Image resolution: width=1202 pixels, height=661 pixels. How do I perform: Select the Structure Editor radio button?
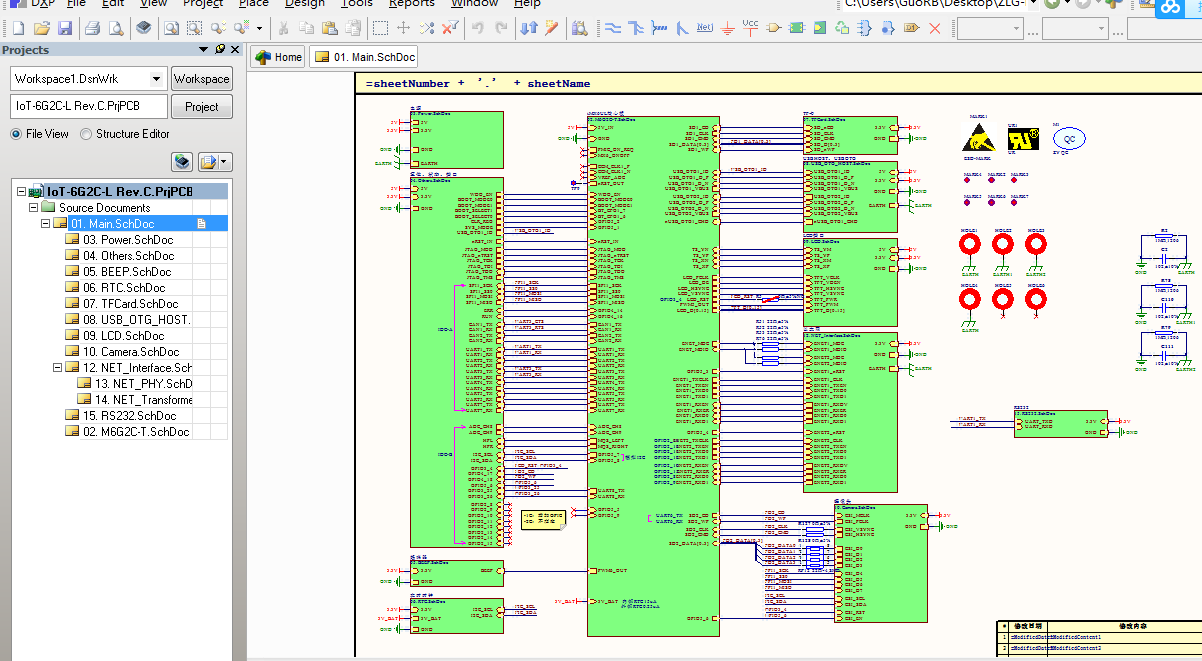click(x=86, y=134)
